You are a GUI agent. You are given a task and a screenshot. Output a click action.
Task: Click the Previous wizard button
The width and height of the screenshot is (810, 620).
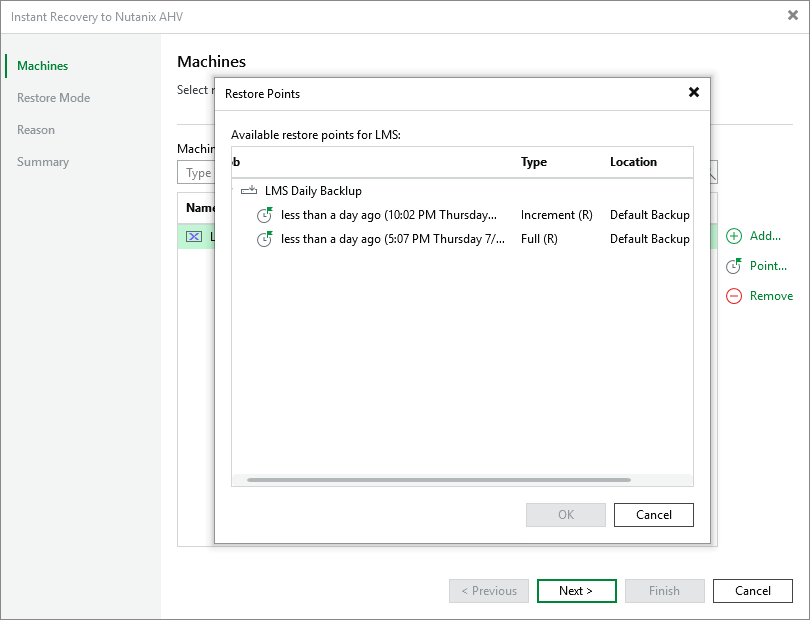coord(488,591)
